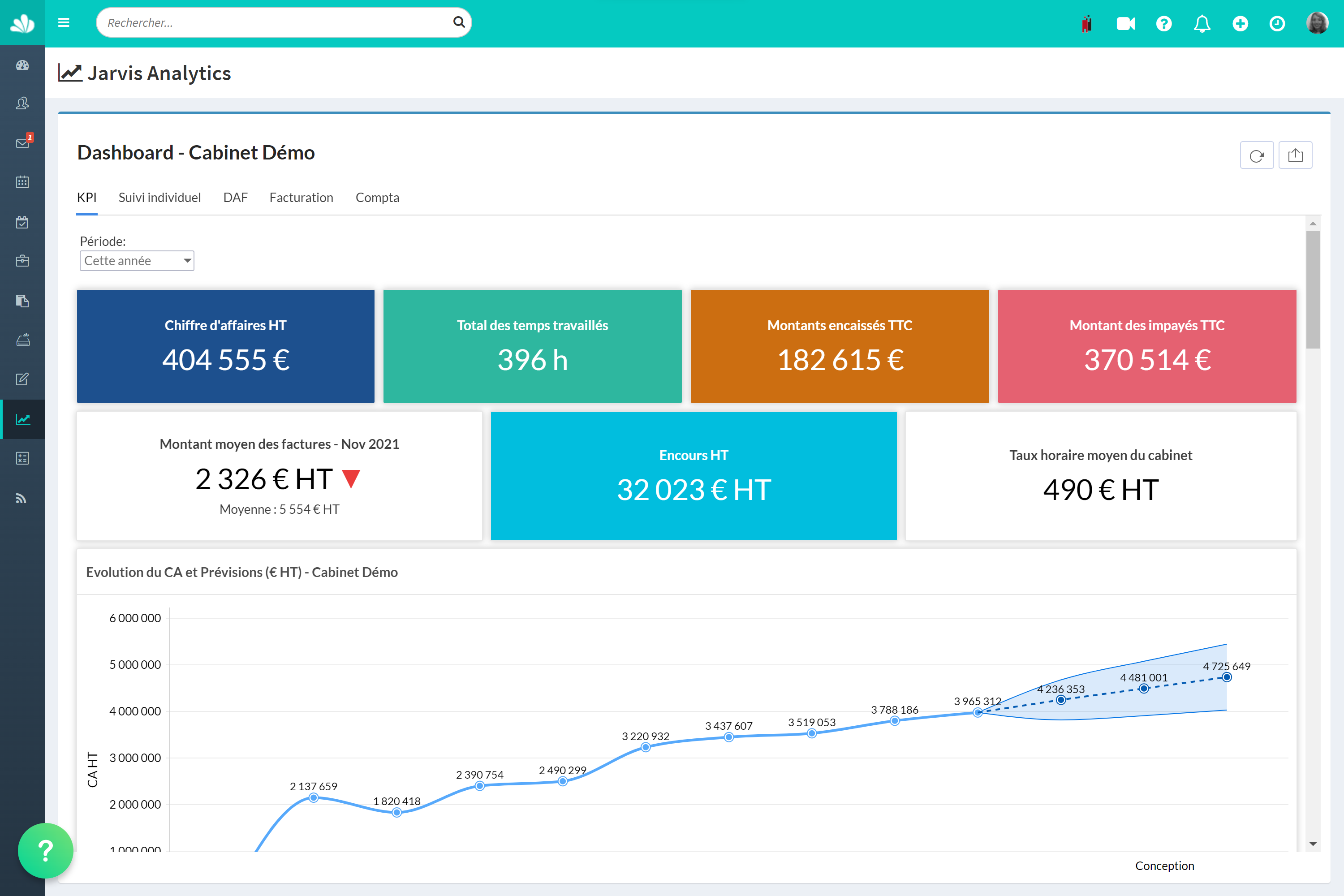Screen dimensions: 1344x896
Task: Click the KPI tab to view indicators
Action: 88,197
